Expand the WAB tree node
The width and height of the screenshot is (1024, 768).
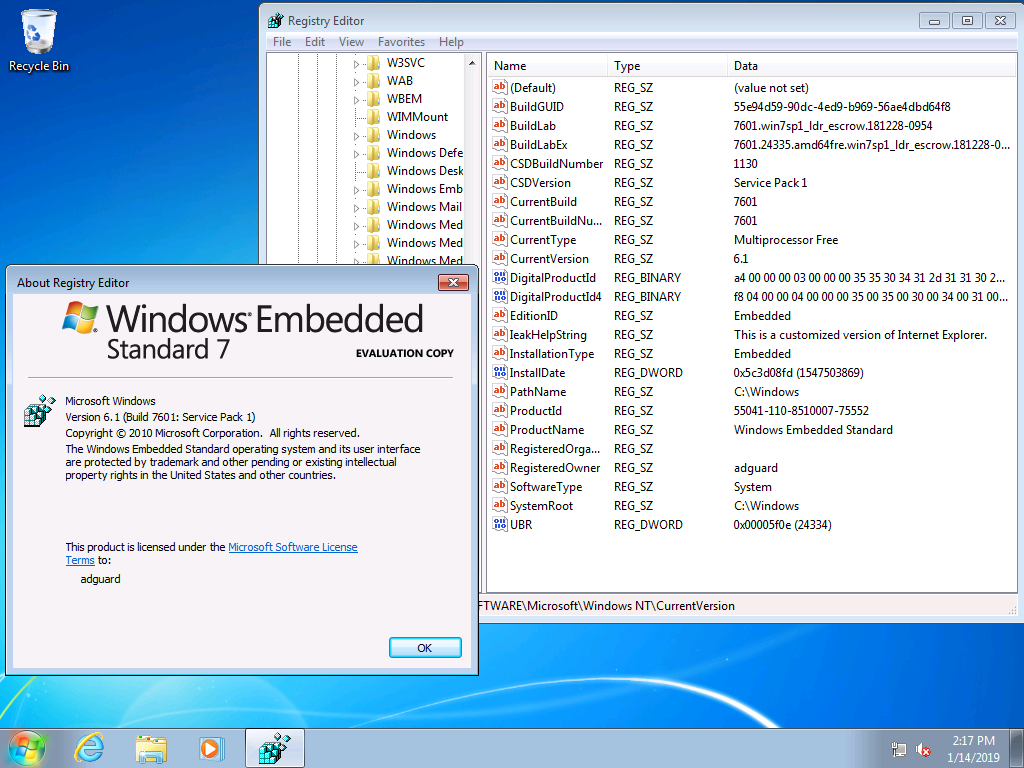point(357,82)
